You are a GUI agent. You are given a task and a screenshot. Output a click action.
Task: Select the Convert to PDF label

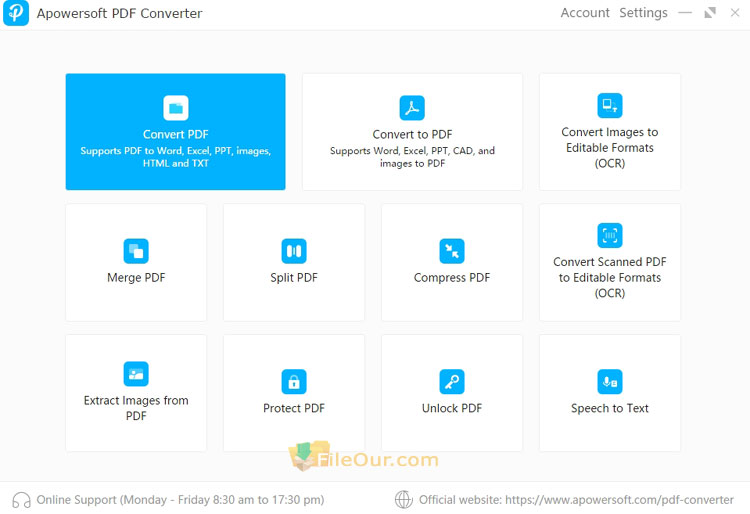412,134
